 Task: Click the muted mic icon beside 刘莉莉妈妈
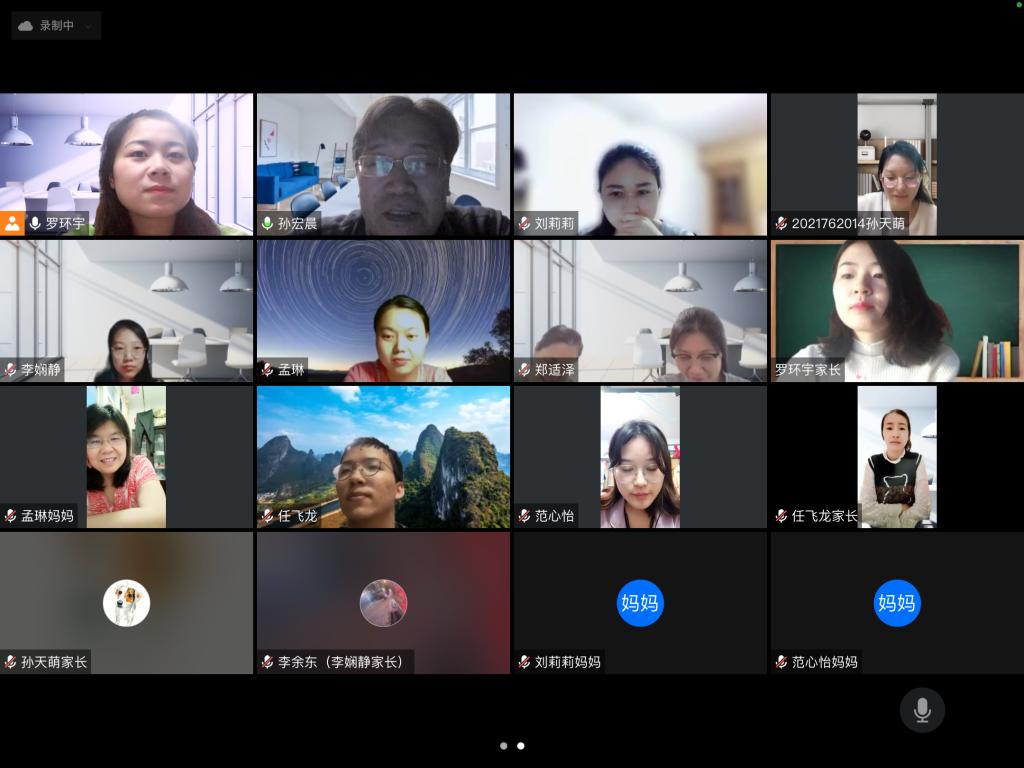coord(524,662)
